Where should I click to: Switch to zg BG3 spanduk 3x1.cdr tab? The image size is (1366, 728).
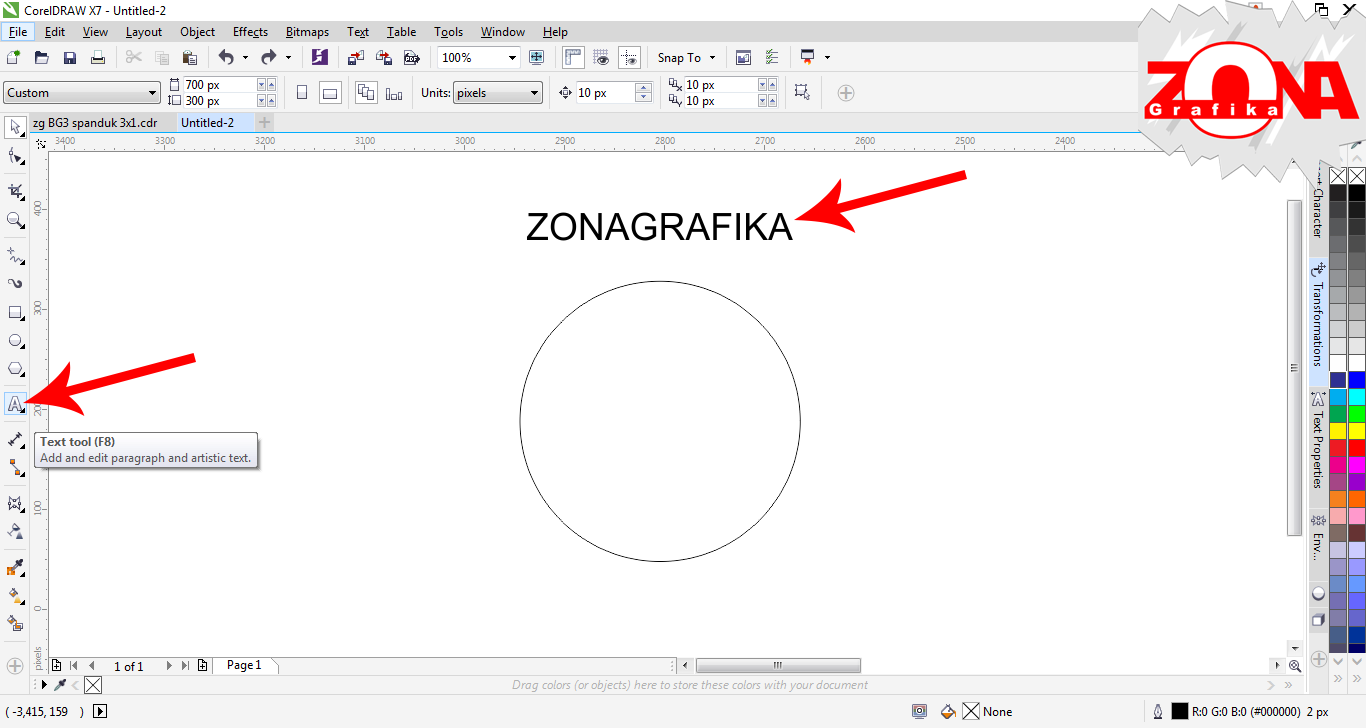pyautogui.click(x=95, y=123)
